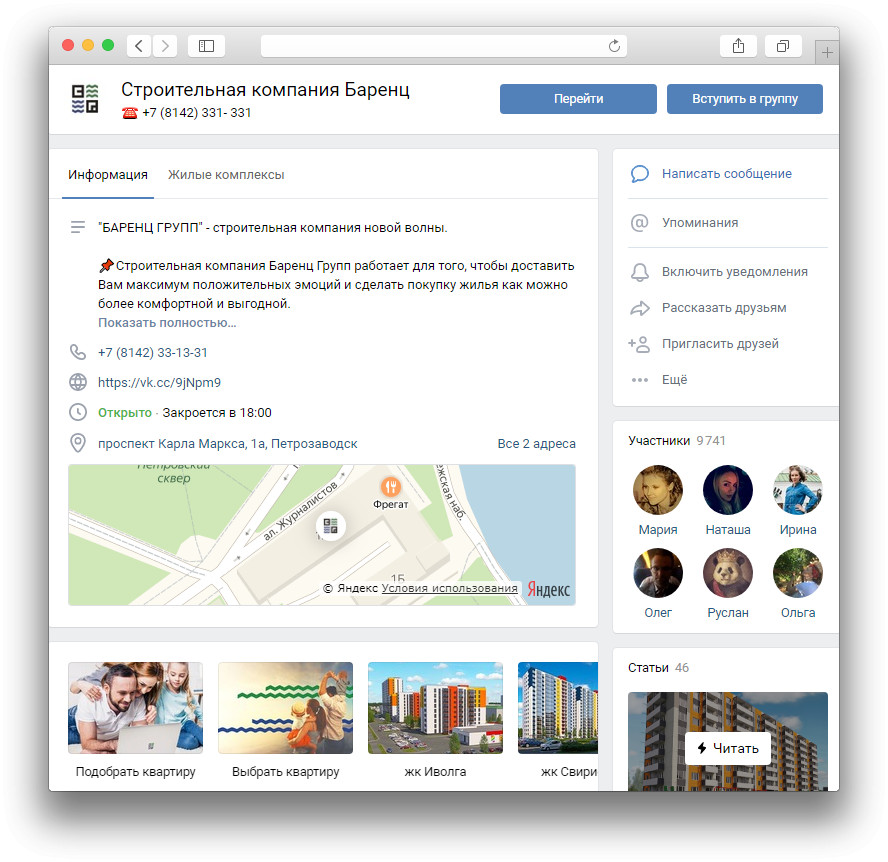Viewport: 888px width, 862px height.
Task: Open the https://vk.cc/9jNpm9 link
Action: coord(159,382)
